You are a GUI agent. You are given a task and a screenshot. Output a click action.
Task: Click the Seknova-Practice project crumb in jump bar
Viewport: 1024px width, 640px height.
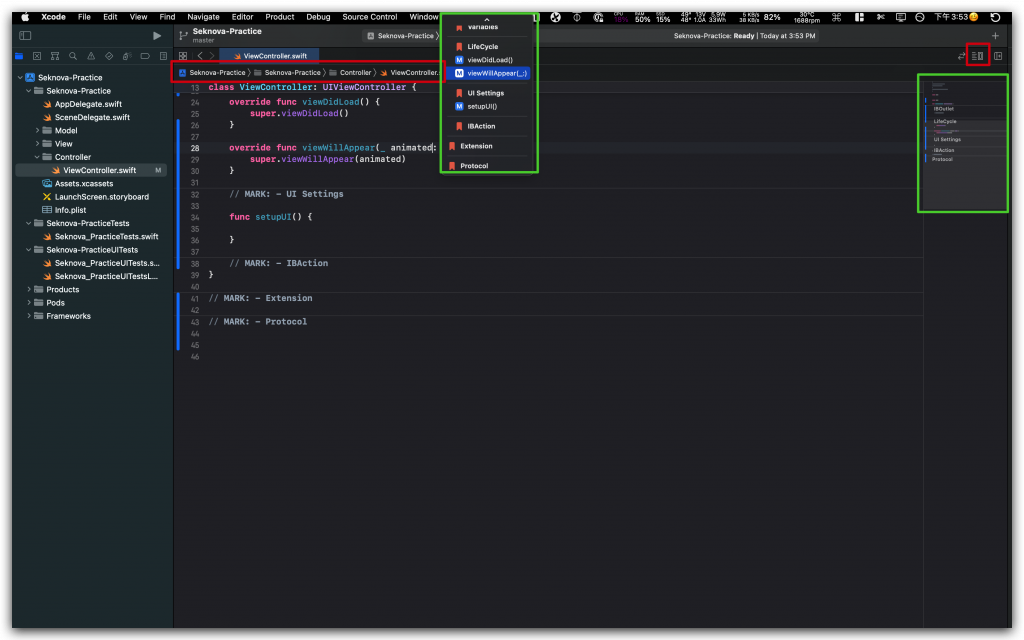tap(212, 72)
